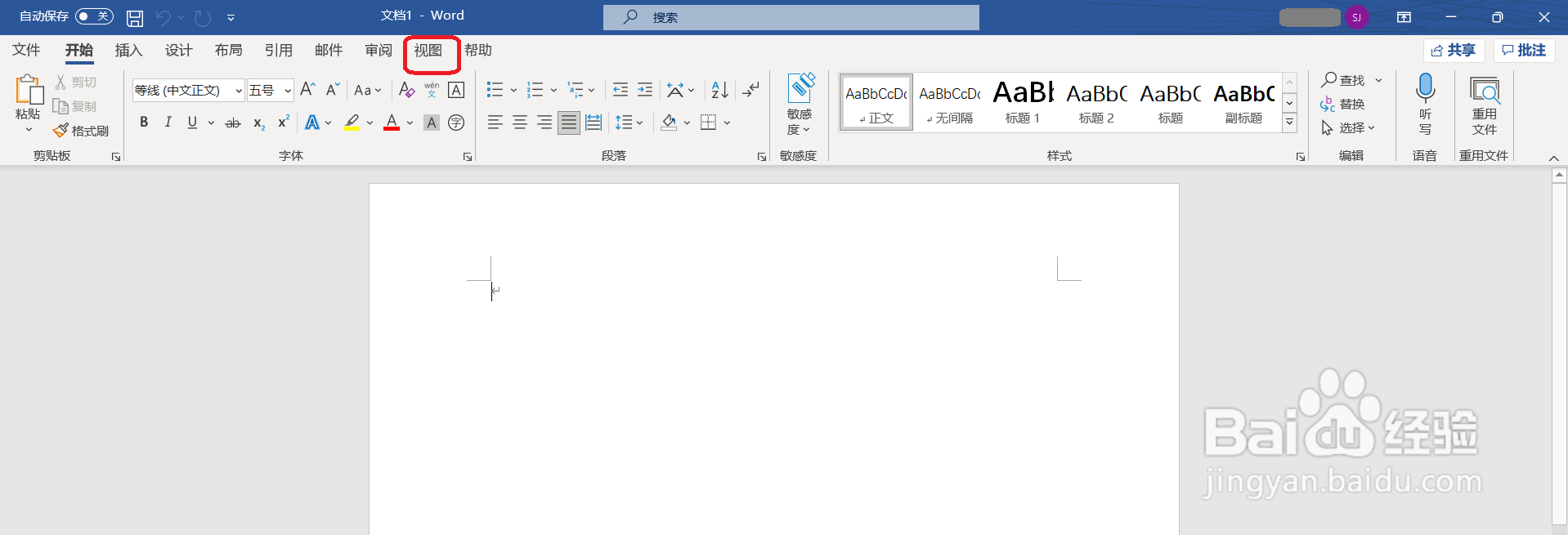Image resolution: width=1568 pixels, height=535 pixels.
Task: Click the Cut (剪切) scissors icon
Action: coord(60,82)
